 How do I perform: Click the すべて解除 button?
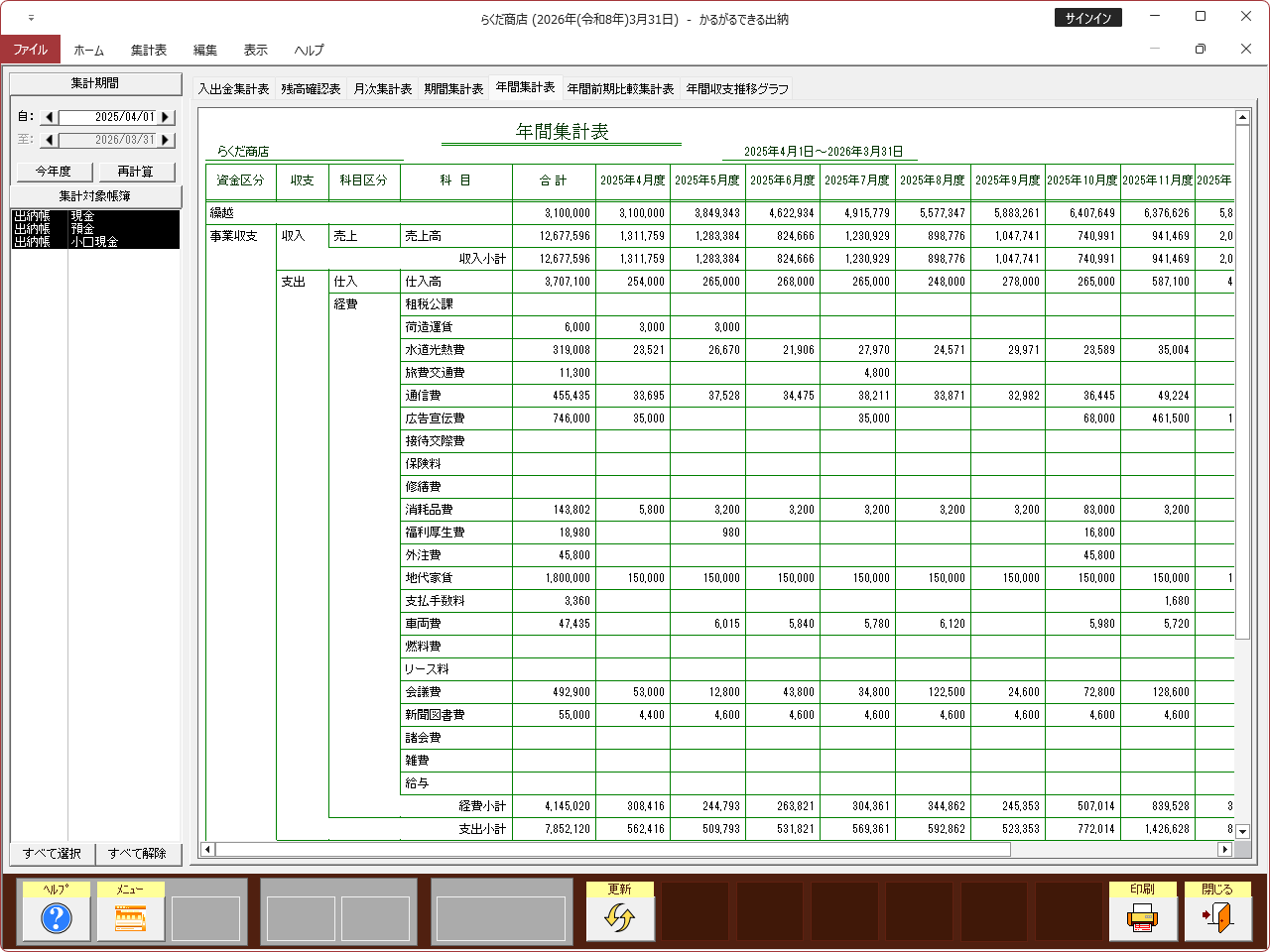coord(137,854)
